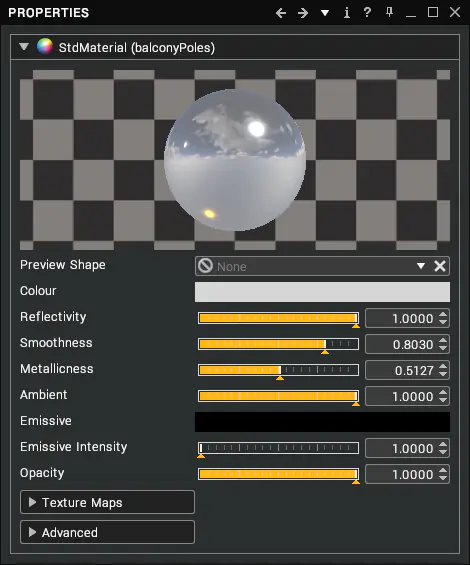Screen dimensions: 470x565
Task: Click the None prohibited icon in Preview Shape
Action: coord(205,266)
